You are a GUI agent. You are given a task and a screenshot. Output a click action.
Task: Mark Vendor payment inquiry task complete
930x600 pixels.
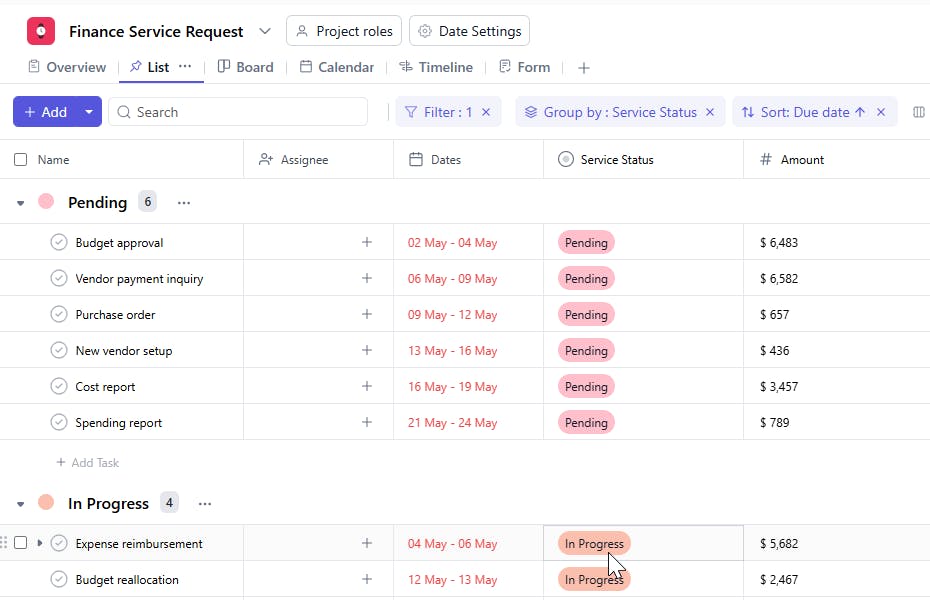(x=59, y=279)
